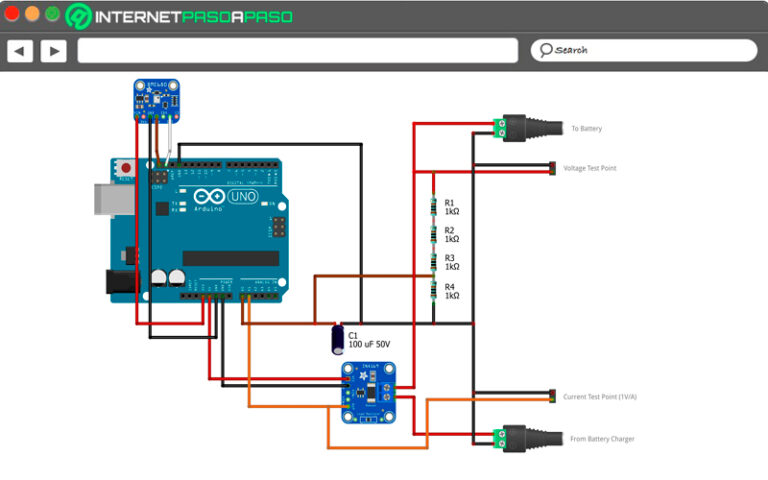The width and height of the screenshot is (768, 480).
Task: Click the InternetPasoAPaso globe logo
Action: [x=79, y=16]
